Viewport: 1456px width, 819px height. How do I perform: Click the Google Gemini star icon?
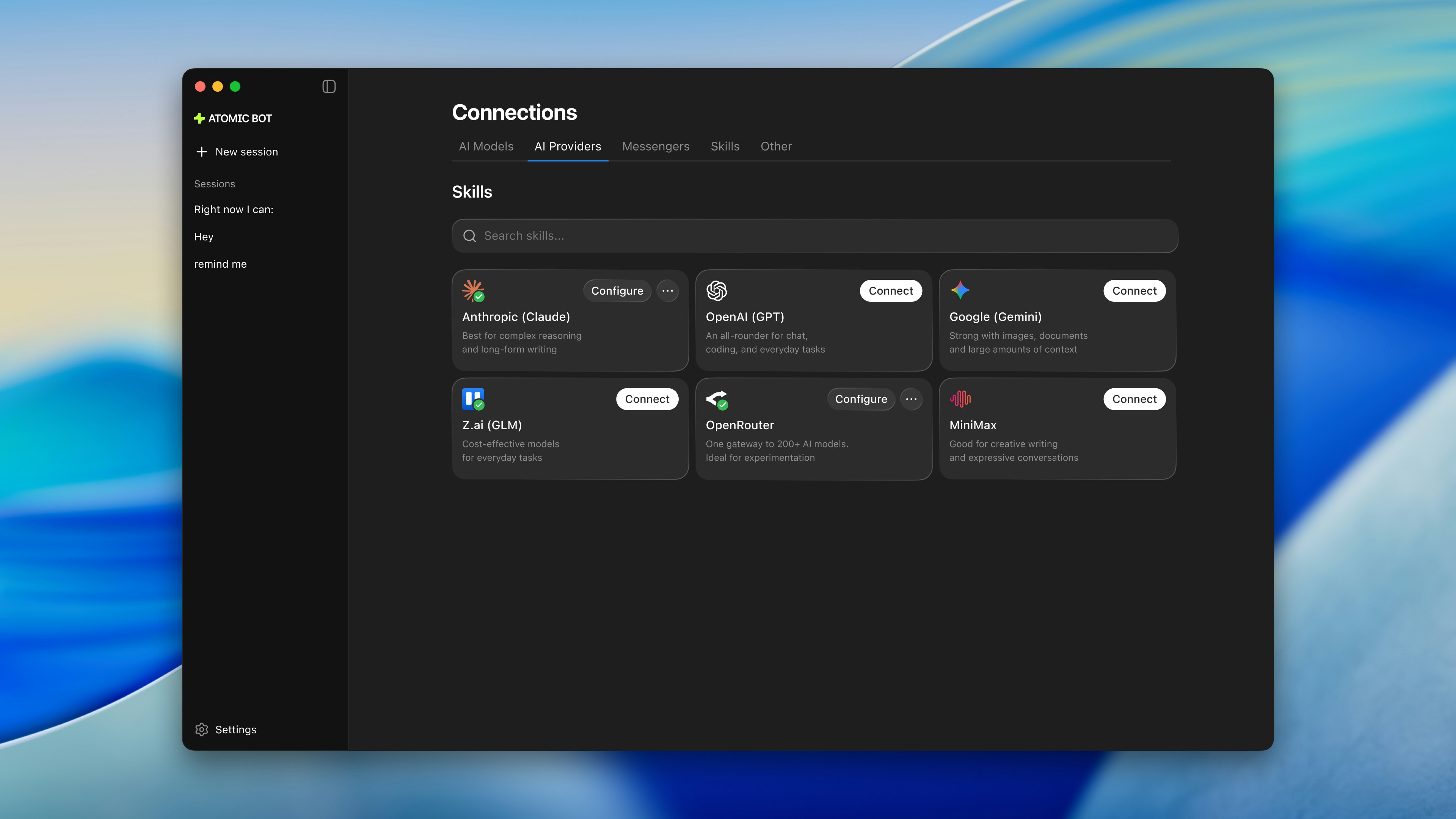tap(960, 290)
